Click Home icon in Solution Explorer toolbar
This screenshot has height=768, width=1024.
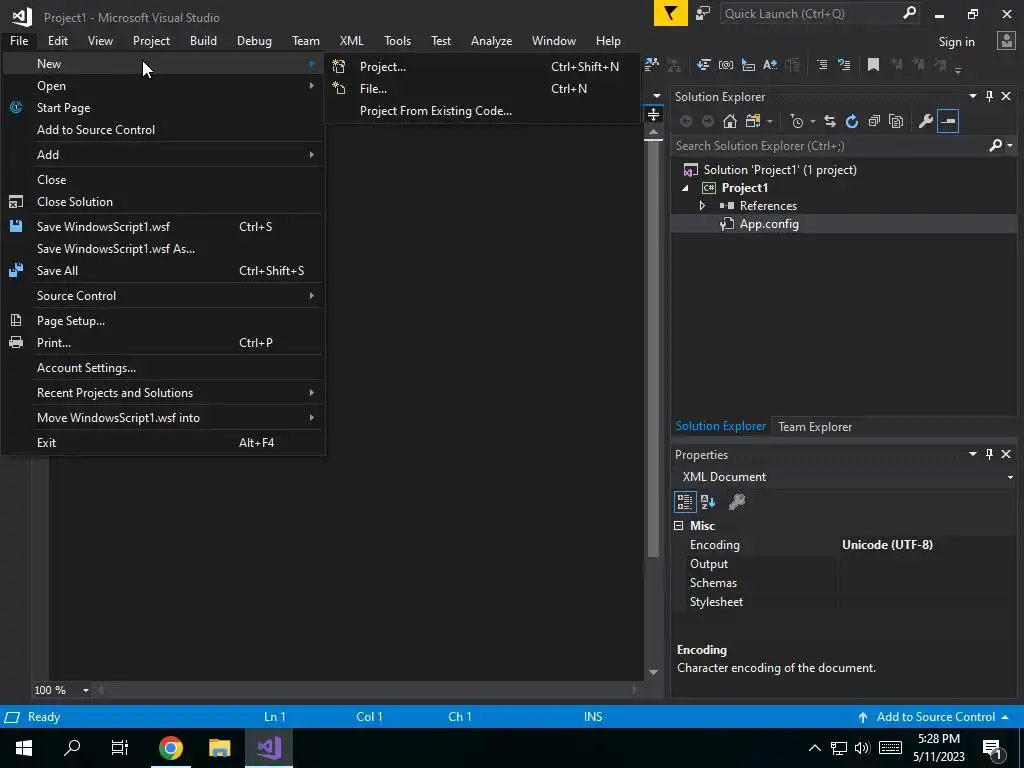point(729,121)
